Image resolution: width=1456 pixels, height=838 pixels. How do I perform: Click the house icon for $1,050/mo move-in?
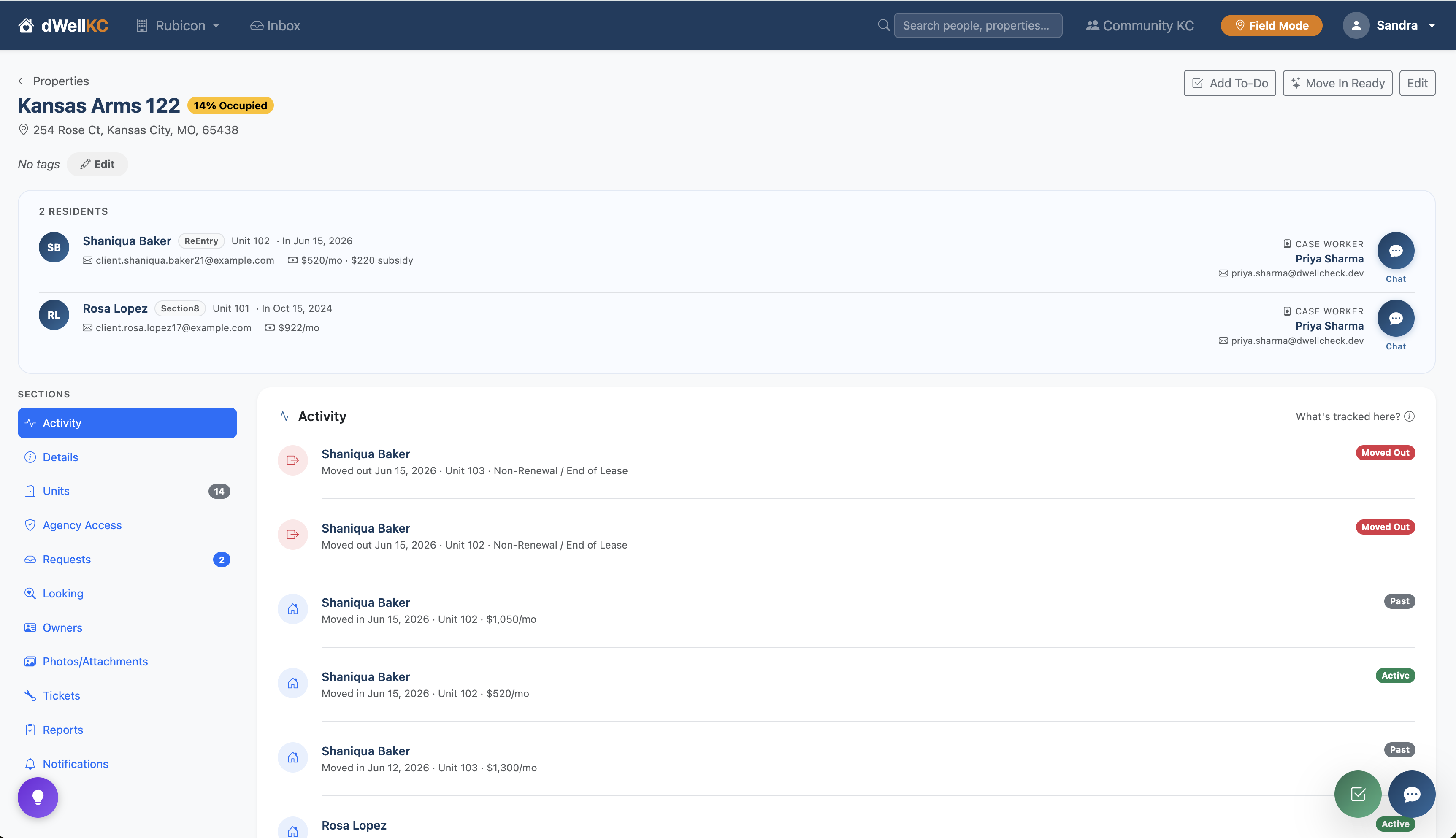tap(293, 609)
